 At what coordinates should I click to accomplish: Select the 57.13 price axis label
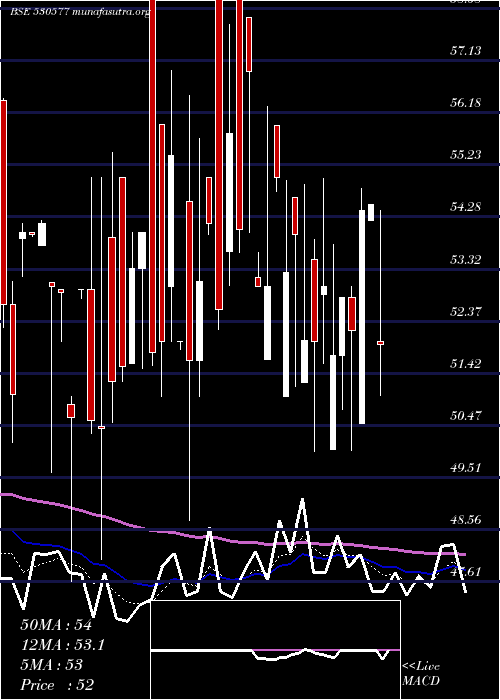(x=466, y=50)
